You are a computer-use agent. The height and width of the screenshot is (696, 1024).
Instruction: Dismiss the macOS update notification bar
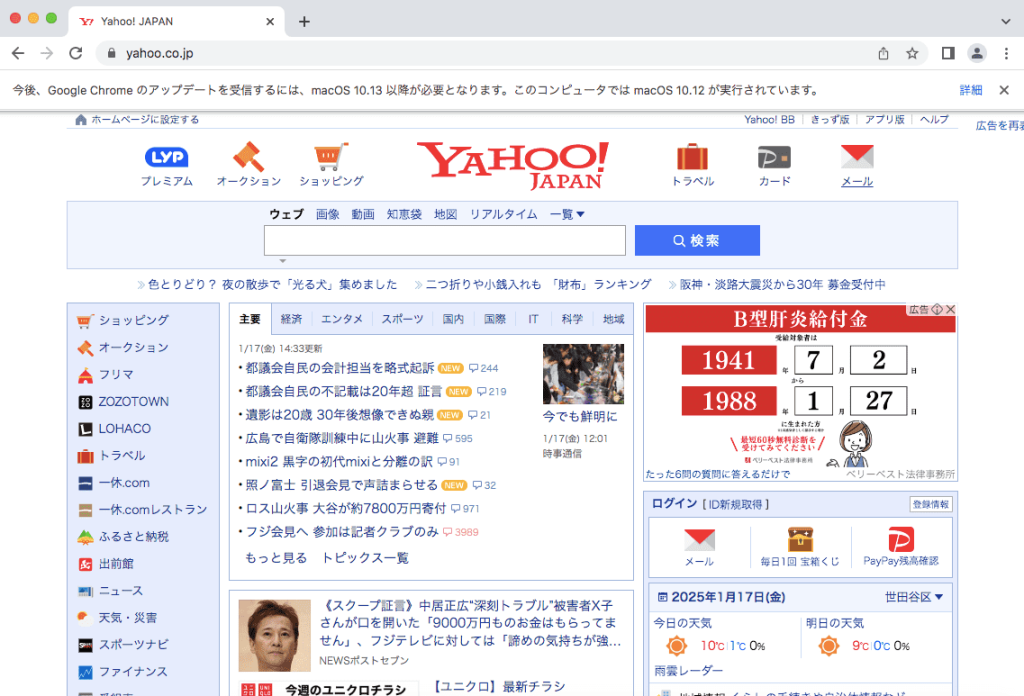tap(1004, 90)
